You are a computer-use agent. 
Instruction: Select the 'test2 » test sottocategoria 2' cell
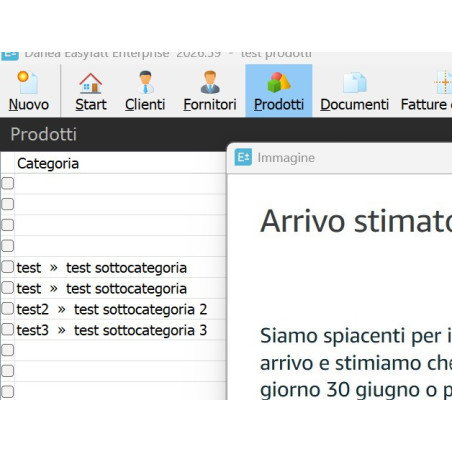point(120,309)
